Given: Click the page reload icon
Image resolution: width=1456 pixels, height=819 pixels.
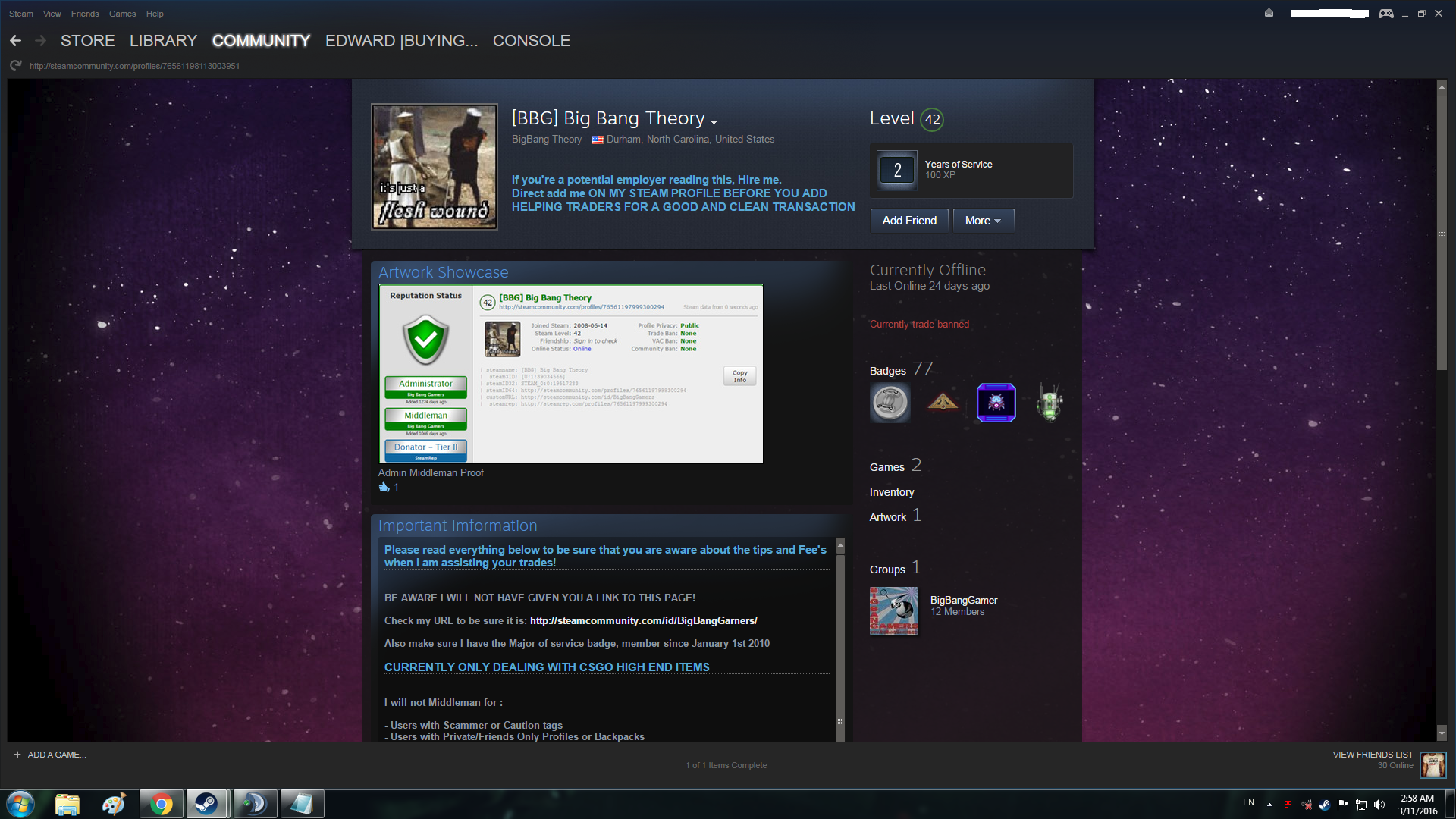Looking at the screenshot, I should coord(15,66).
